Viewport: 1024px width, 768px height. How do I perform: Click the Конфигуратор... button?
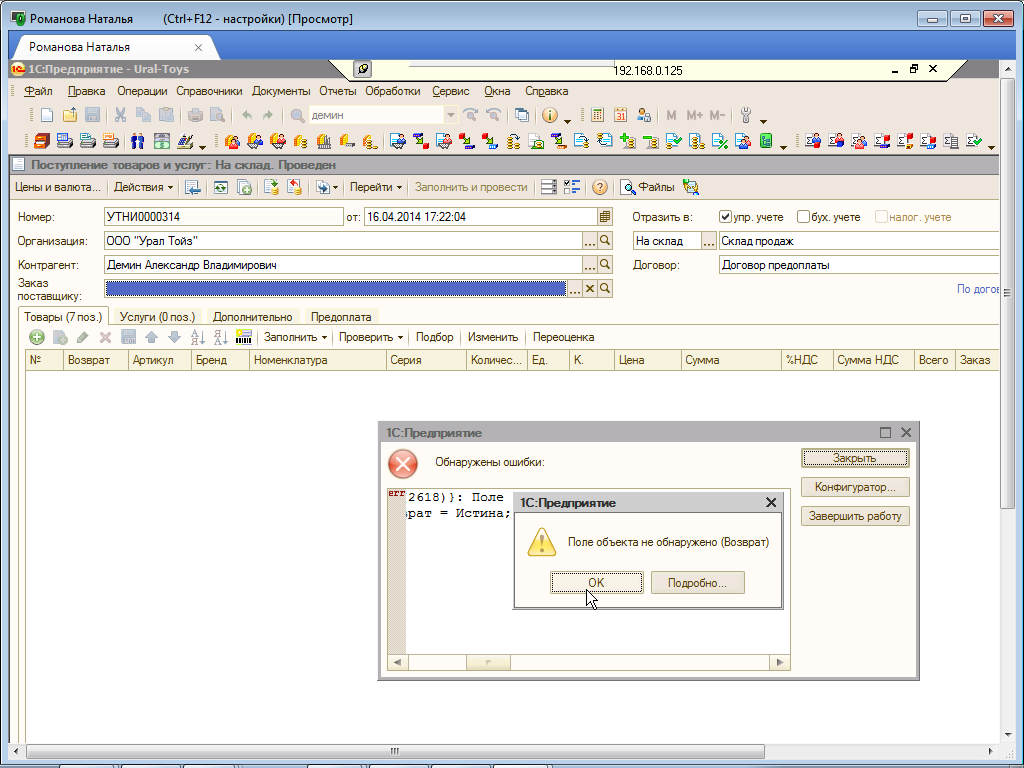pyautogui.click(x=855, y=487)
